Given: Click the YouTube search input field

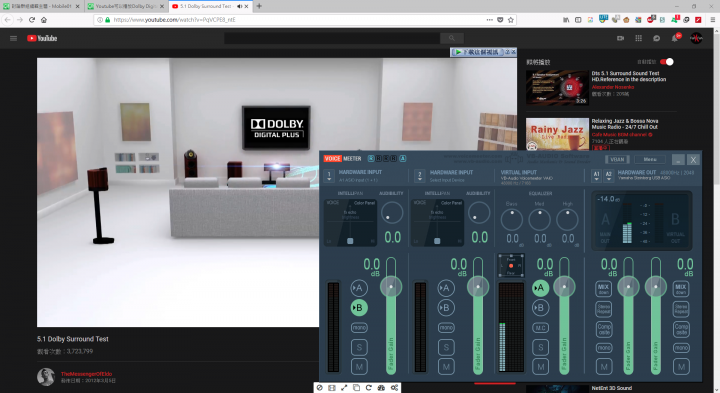Looking at the screenshot, I should [332, 38].
